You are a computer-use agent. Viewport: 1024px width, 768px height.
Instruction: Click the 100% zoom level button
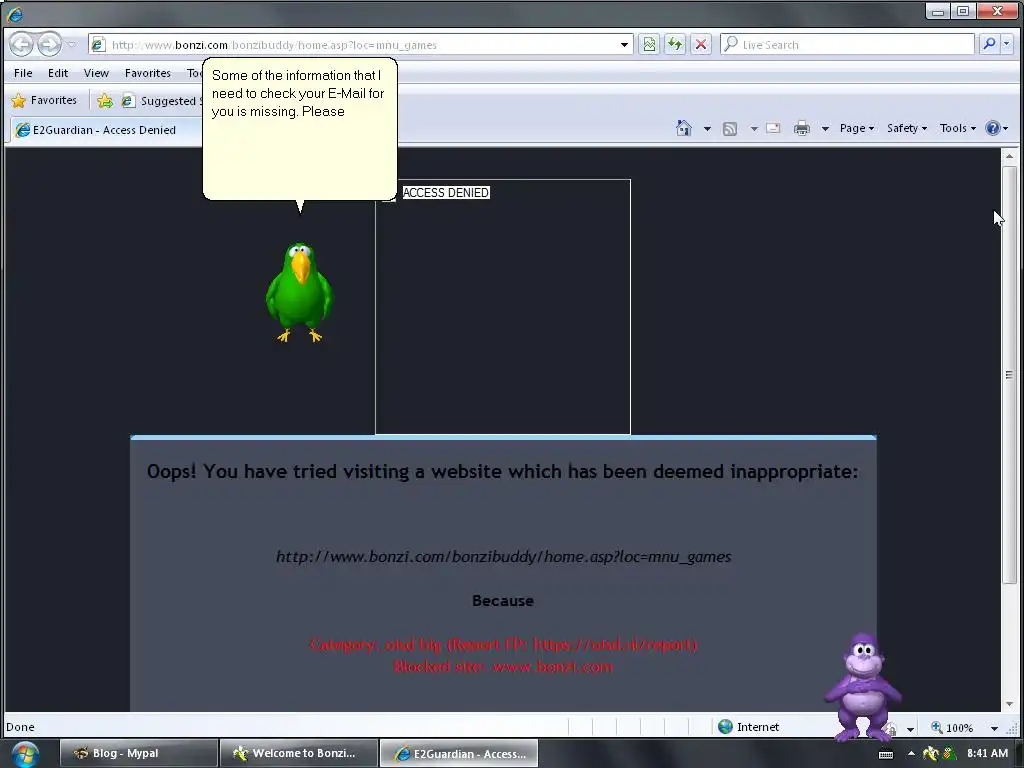(x=952, y=728)
